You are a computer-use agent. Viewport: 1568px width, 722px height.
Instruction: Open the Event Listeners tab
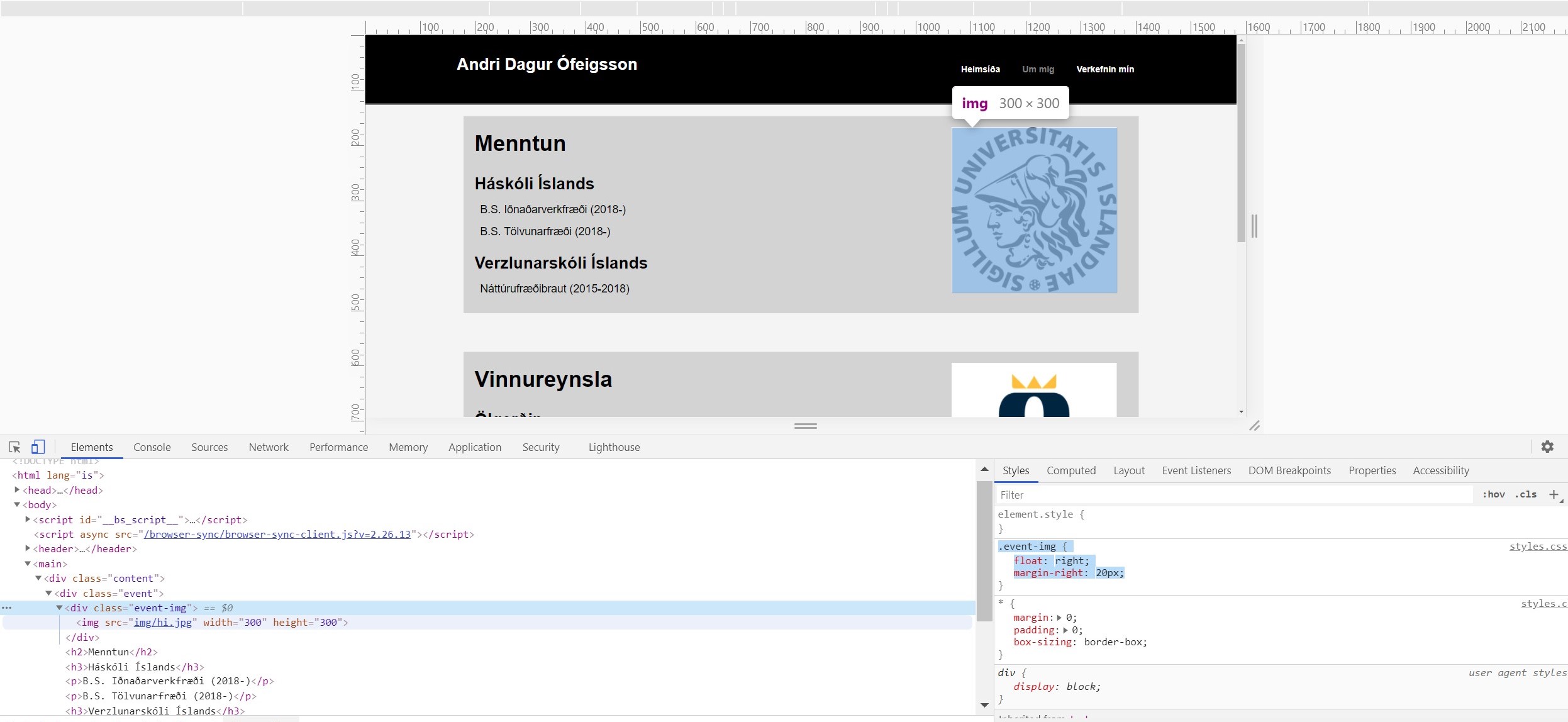tap(1196, 470)
